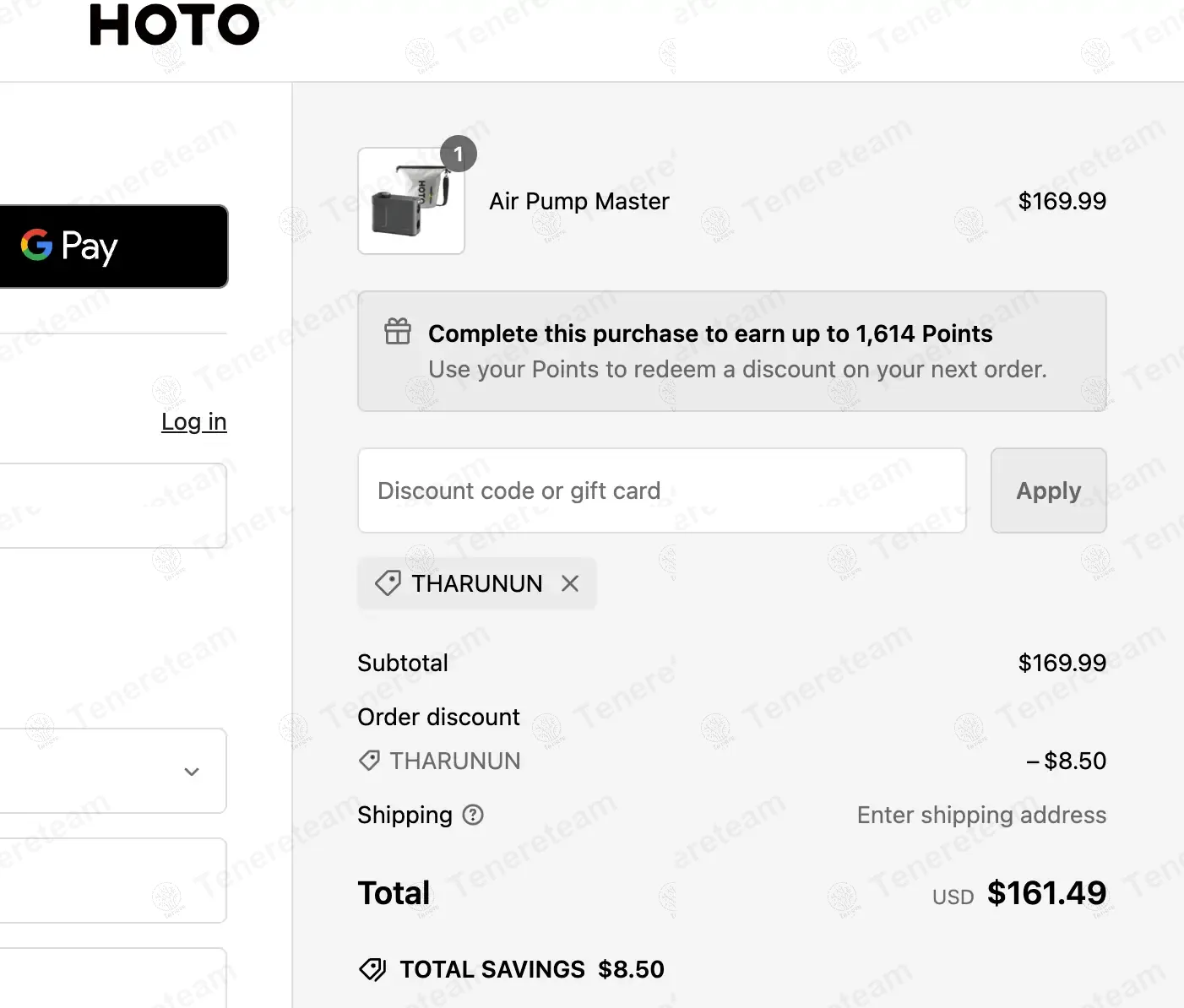Click the HOTO logo

[x=174, y=24]
